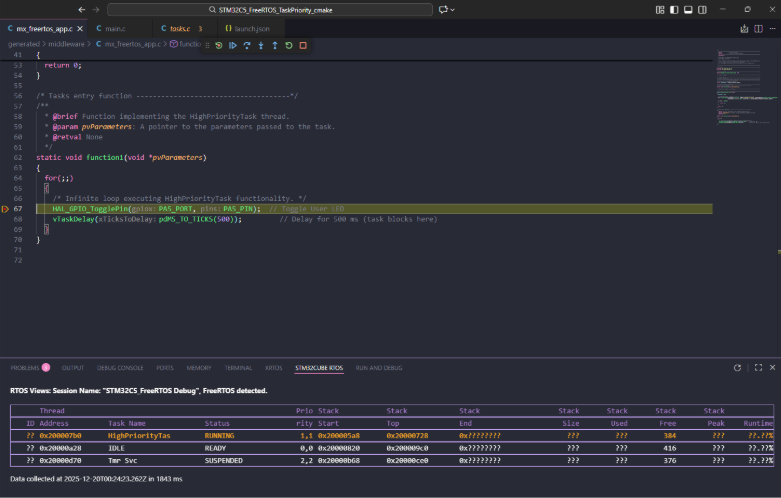Expand the middleware breadcrumb segment
The image size is (781, 498).
pyautogui.click(x=68, y=44)
